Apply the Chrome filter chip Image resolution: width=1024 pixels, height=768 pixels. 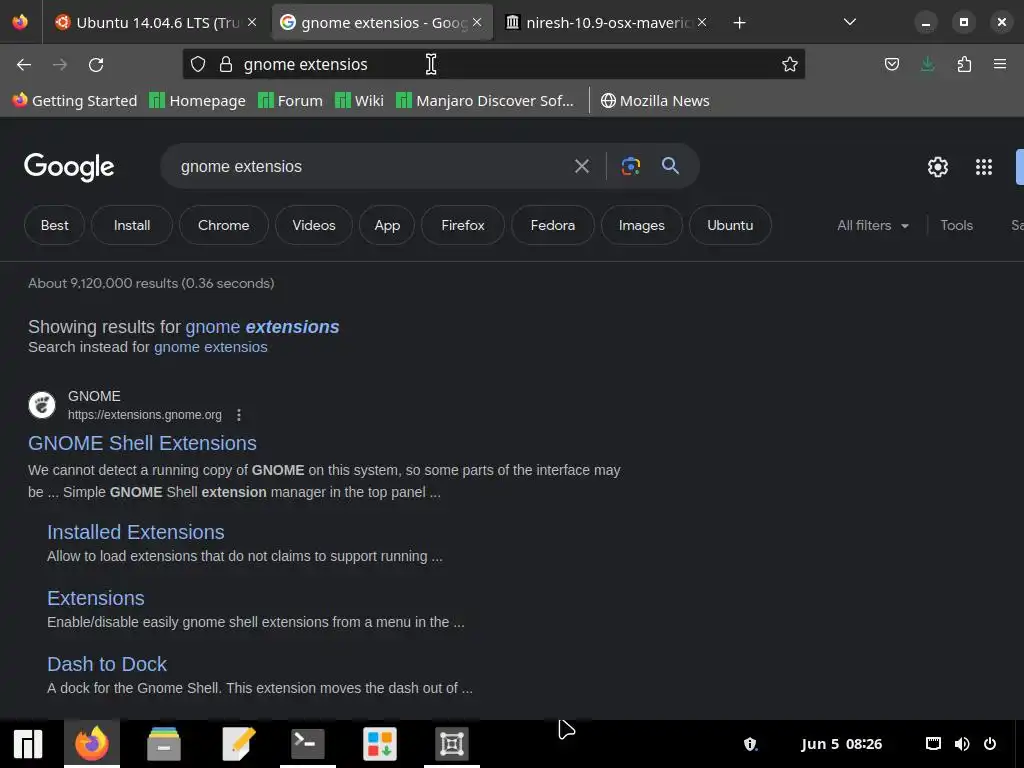(x=223, y=225)
